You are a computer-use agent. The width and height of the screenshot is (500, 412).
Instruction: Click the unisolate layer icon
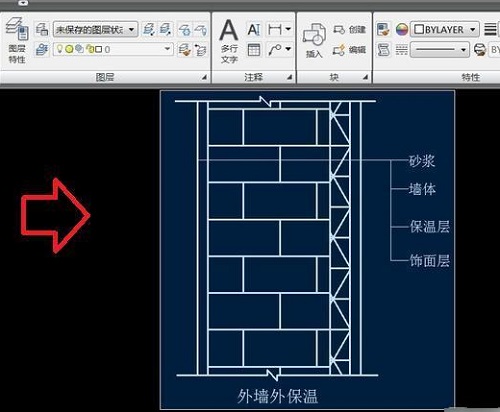point(166,30)
